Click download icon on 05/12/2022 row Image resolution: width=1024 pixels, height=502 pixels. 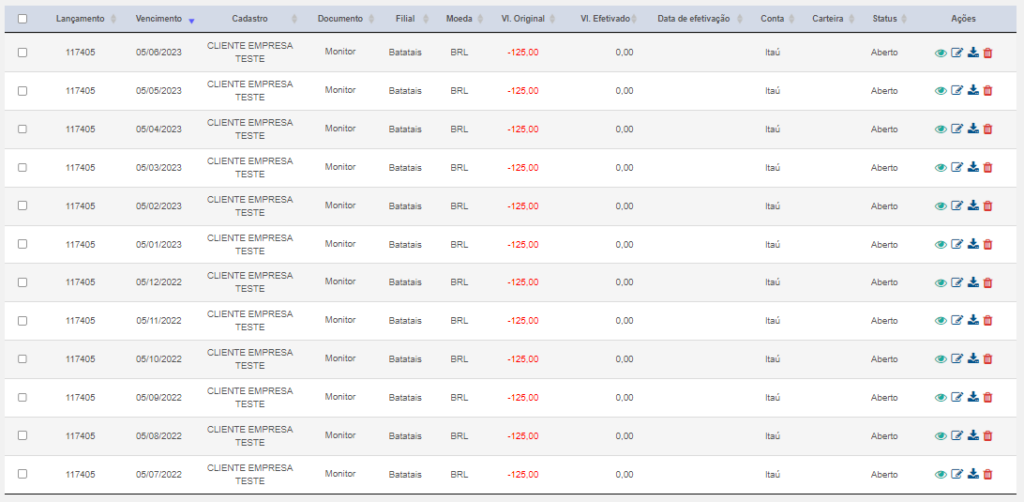tap(973, 283)
